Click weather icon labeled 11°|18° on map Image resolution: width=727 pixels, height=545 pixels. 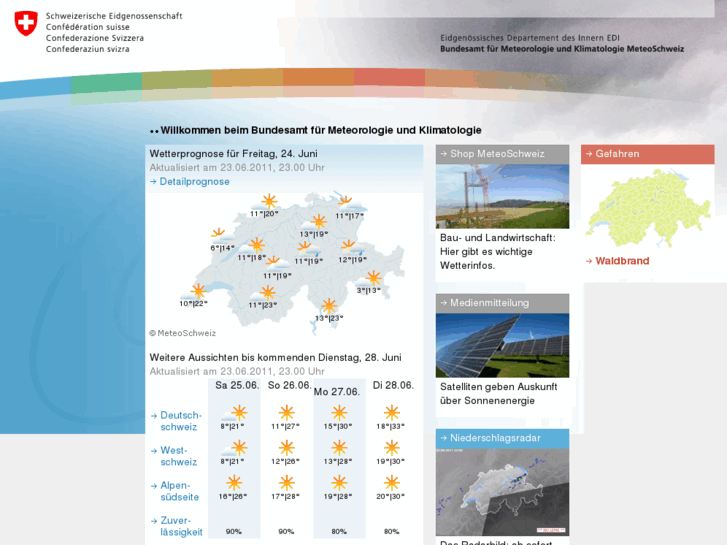tap(252, 246)
